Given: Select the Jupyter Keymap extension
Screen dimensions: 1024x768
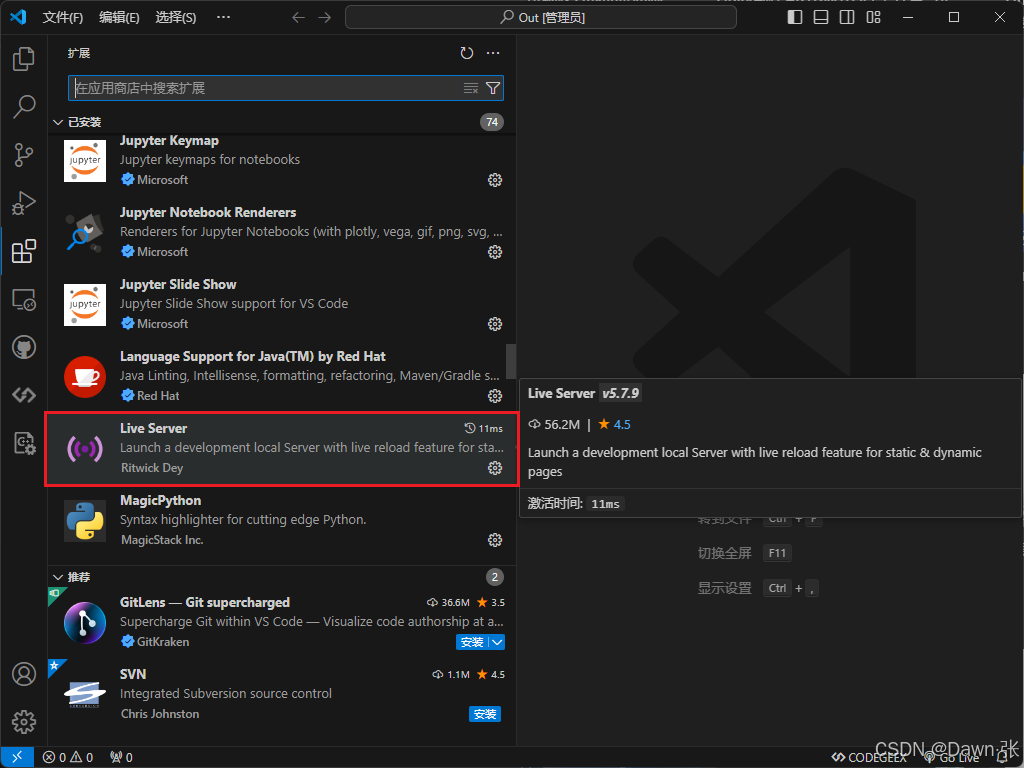Looking at the screenshot, I should pos(281,160).
